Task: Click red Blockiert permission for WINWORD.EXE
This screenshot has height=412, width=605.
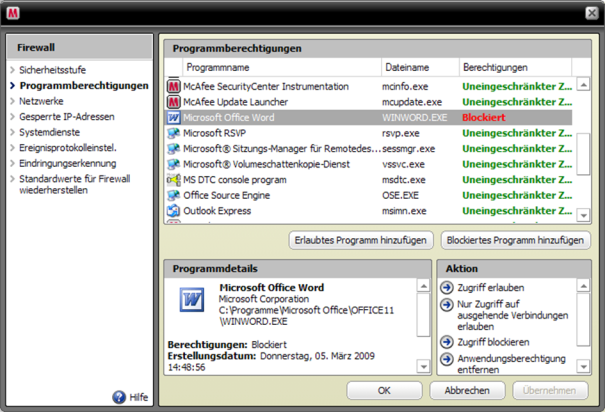Action: pos(484,117)
